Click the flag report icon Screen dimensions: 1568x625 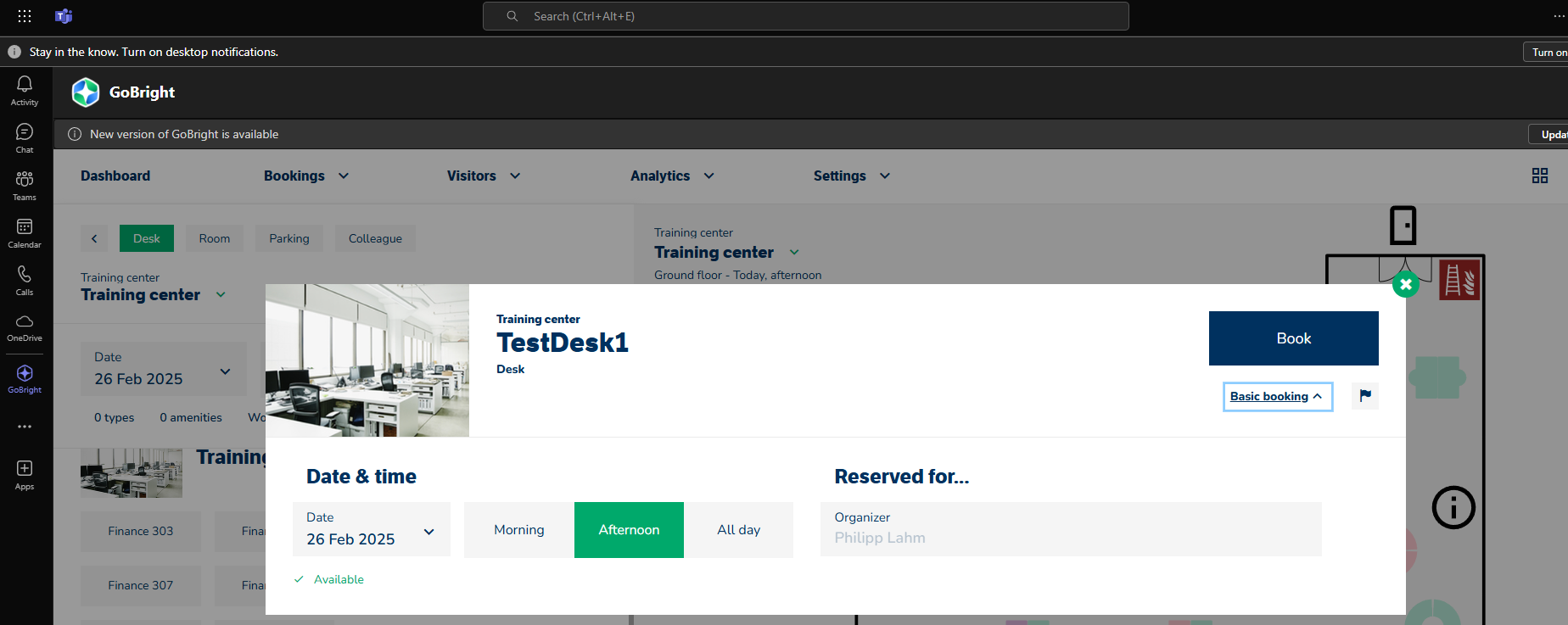pyautogui.click(x=1364, y=396)
